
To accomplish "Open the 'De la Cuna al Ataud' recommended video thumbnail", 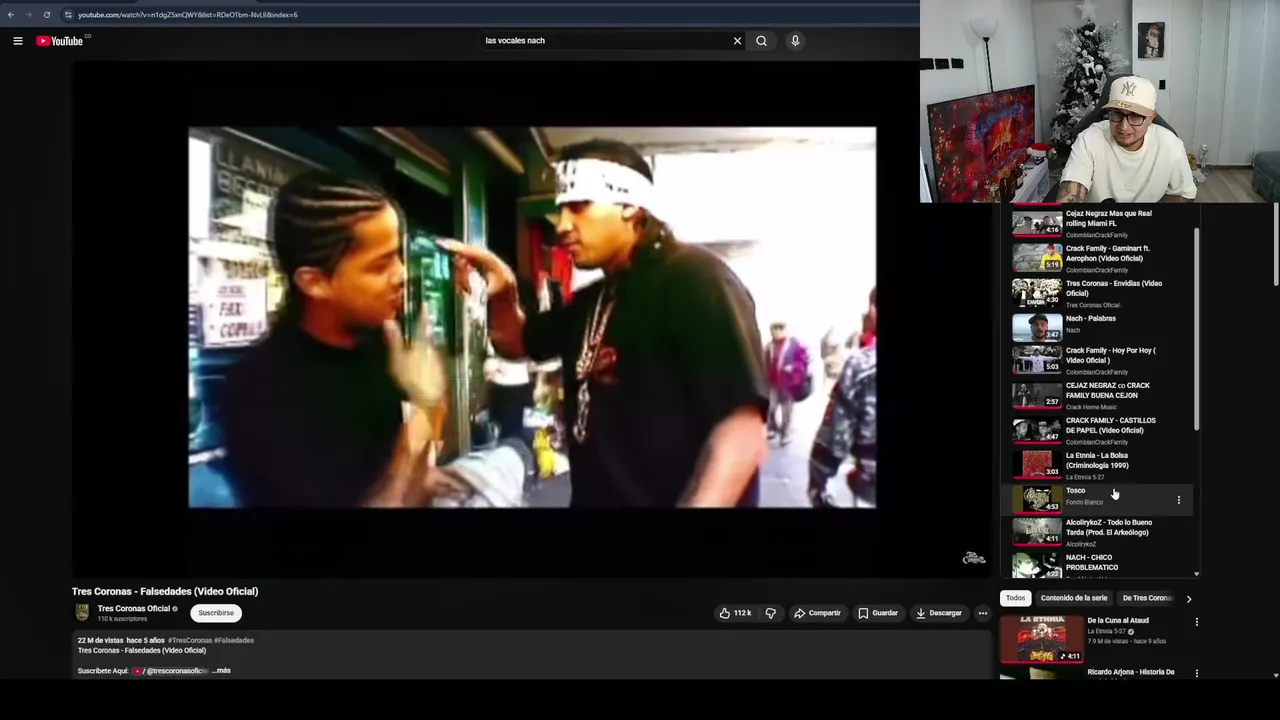I will 1041,639.
